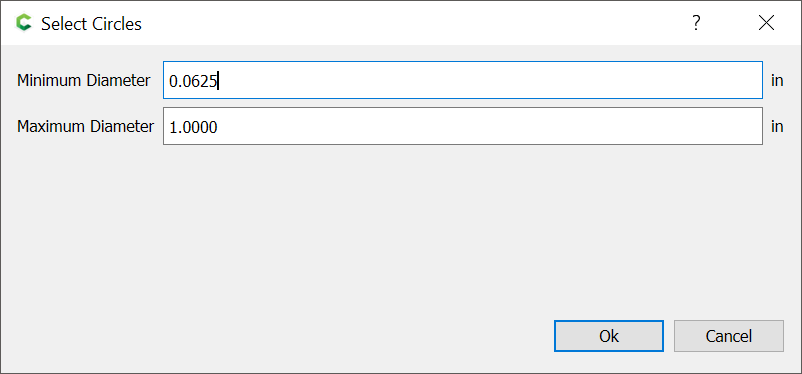Click the 'in' unit beside Minimum Diameter

pos(777,80)
